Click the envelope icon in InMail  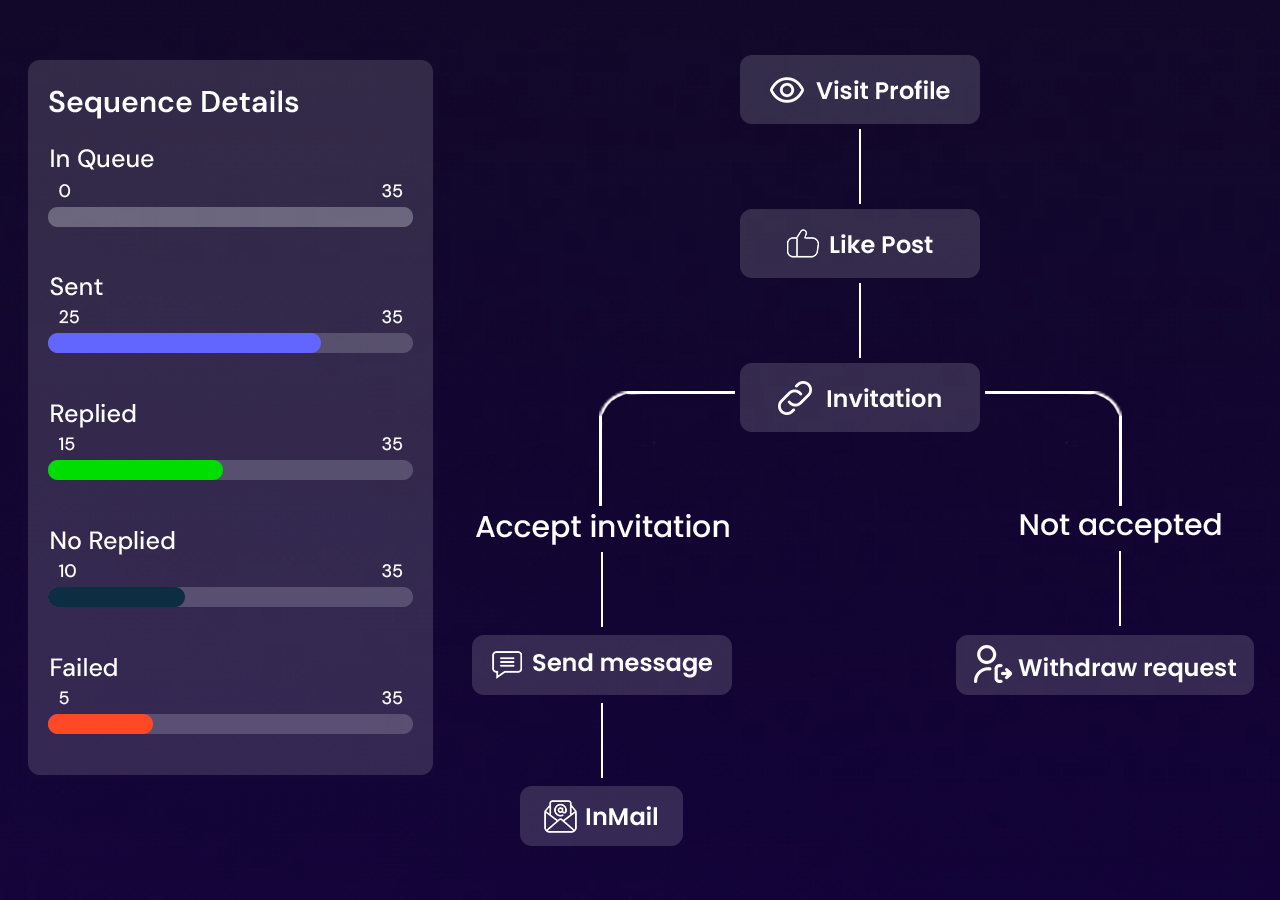pyautogui.click(x=560, y=816)
